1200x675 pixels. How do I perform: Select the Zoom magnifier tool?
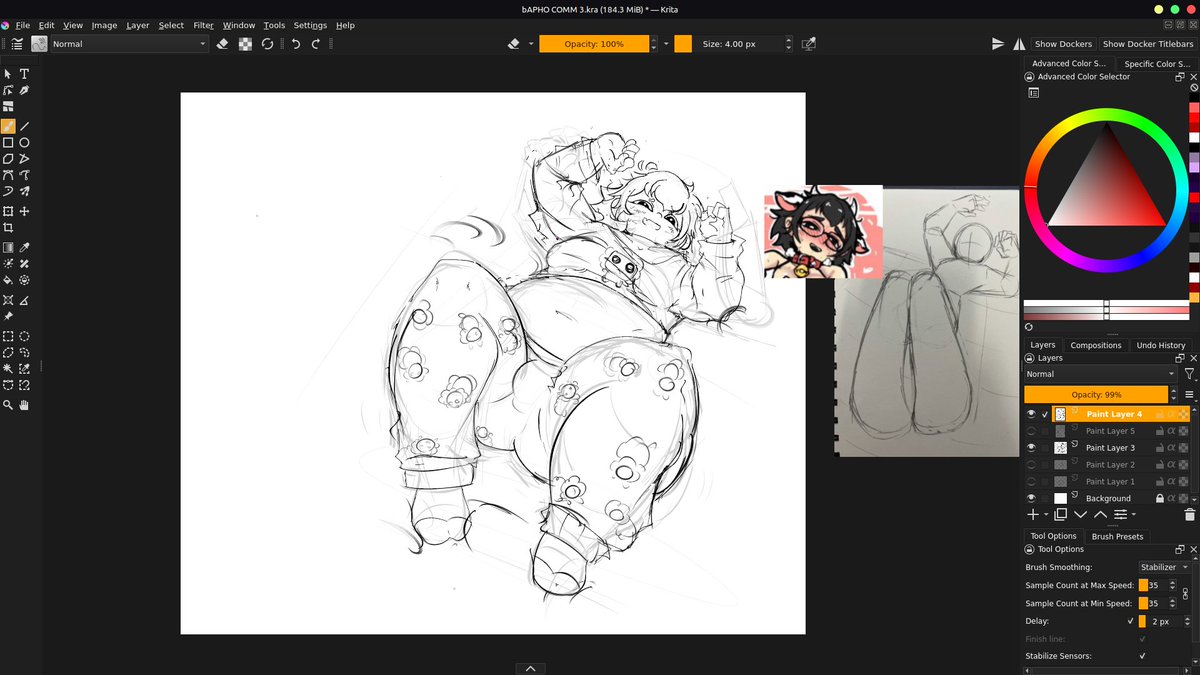pyautogui.click(x=8, y=405)
